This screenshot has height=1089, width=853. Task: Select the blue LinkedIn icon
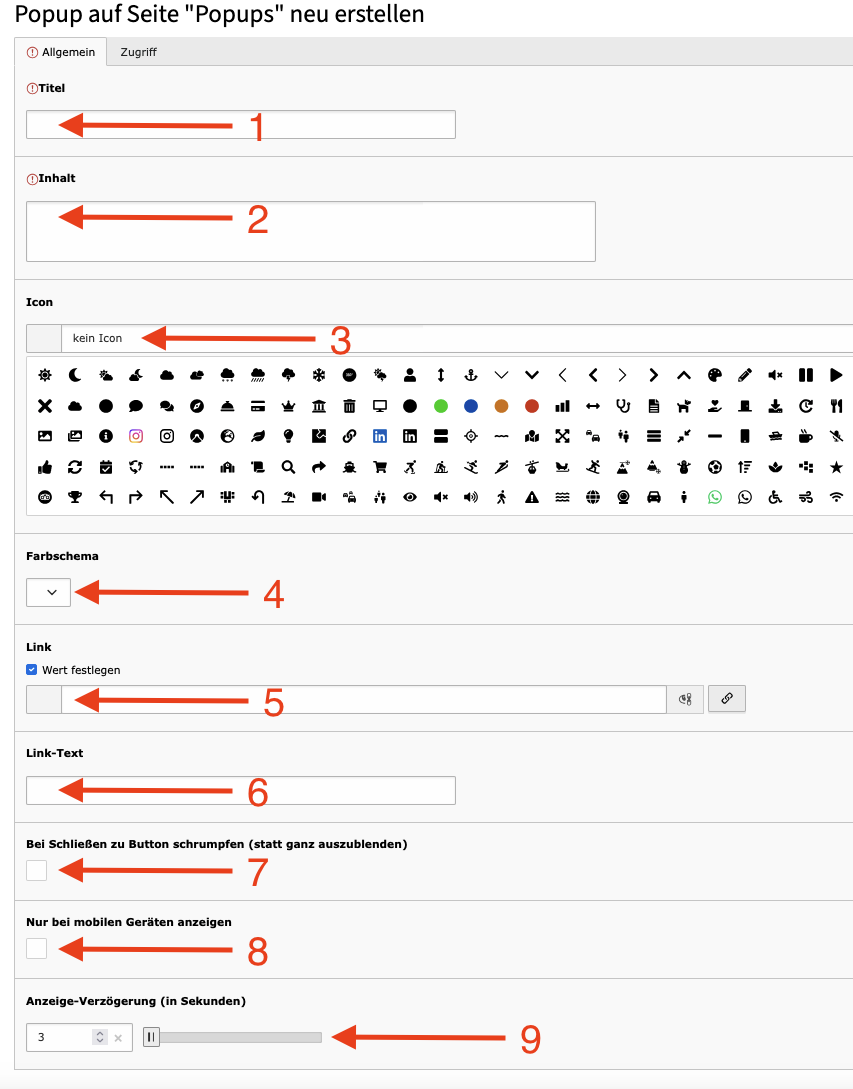pos(380,436)
